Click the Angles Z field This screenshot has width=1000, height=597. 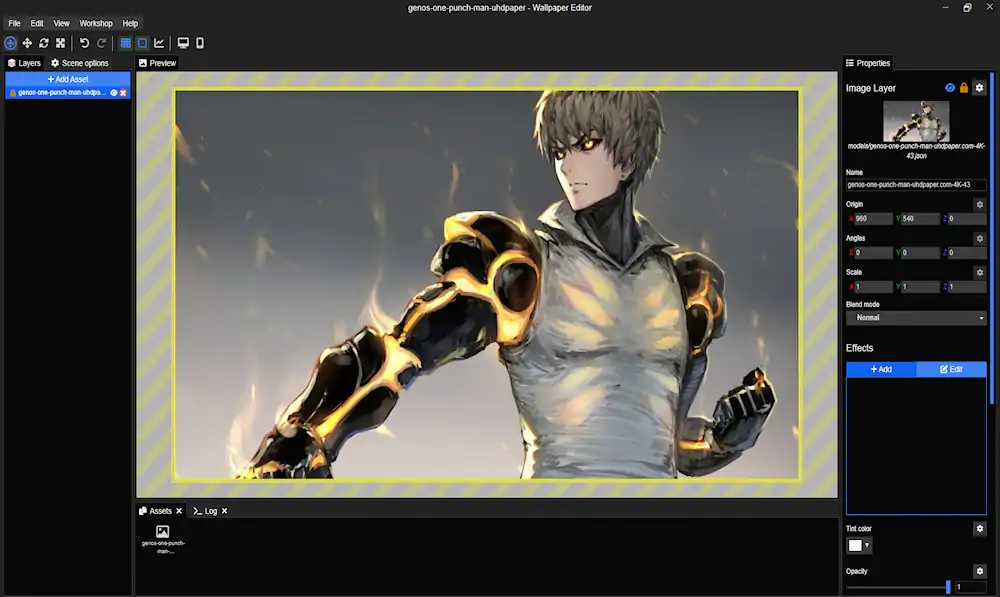pyautogui.click(x=967, y=253)
